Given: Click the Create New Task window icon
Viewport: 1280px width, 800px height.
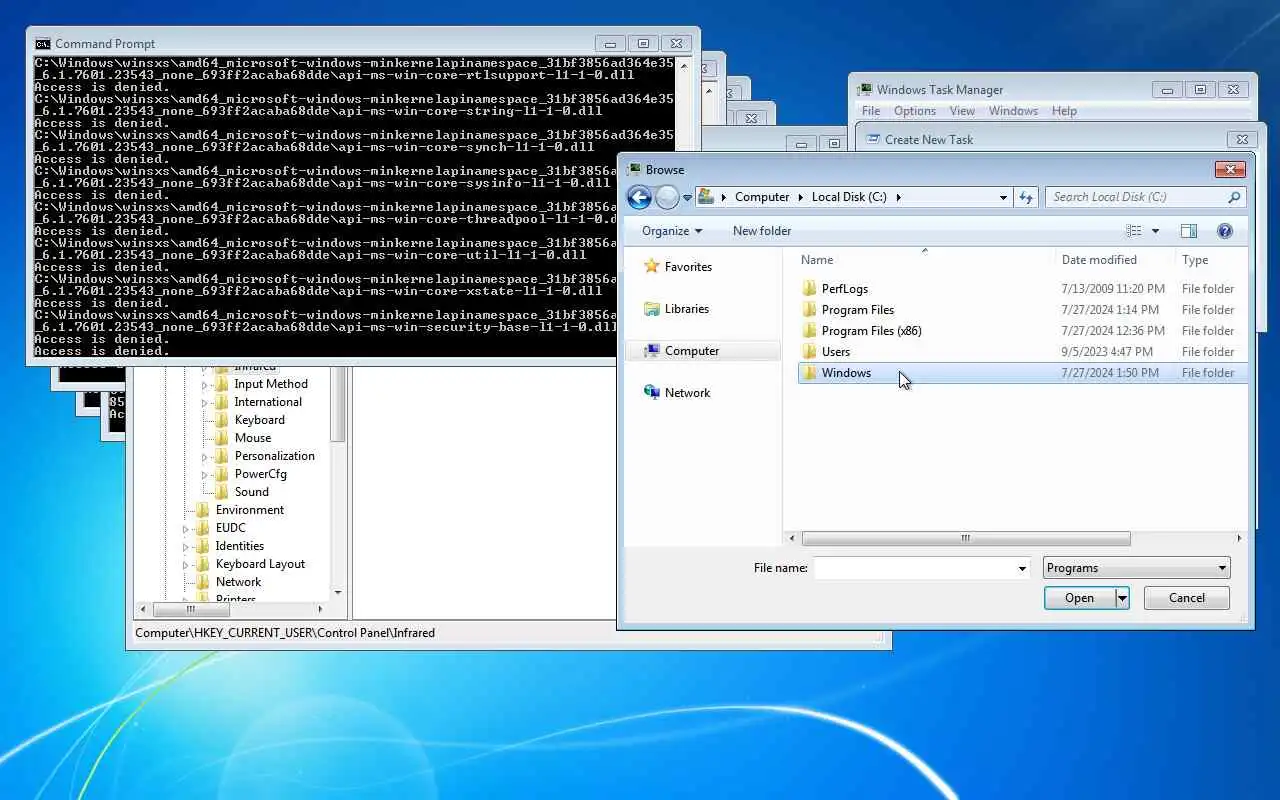Looking at the screenshot, I should point(873,139).
